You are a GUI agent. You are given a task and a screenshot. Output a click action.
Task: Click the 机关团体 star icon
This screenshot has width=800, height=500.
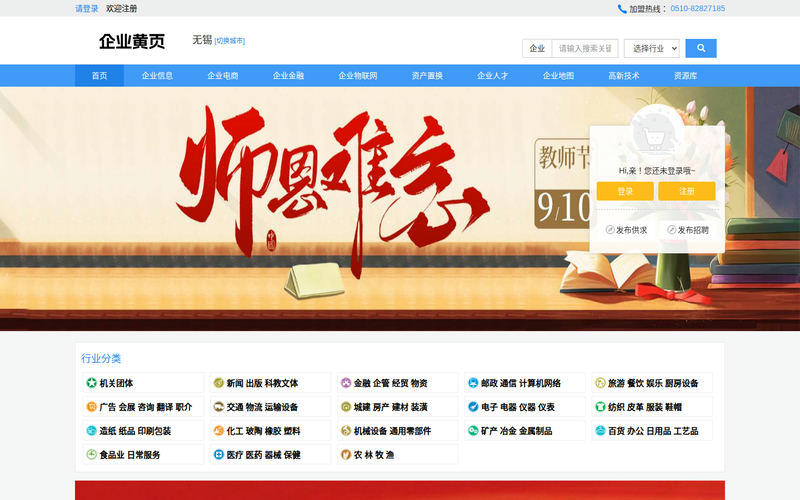pyautogui.click(x=91, y=383)
